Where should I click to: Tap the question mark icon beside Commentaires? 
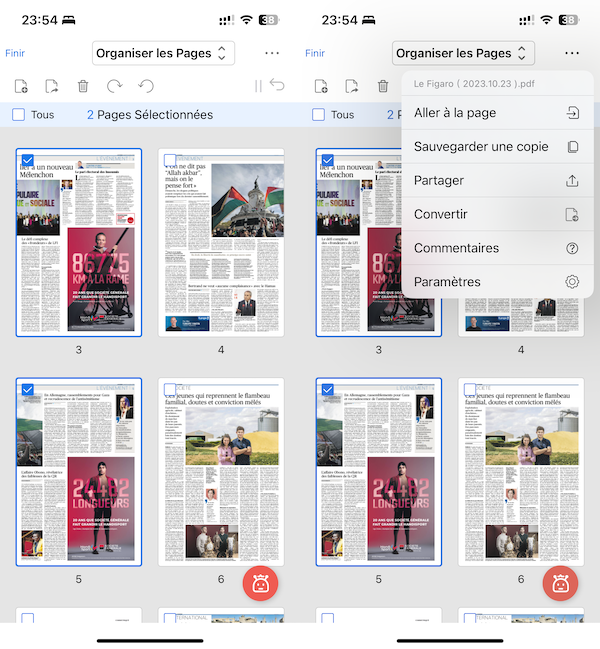(x=572, y=248)
